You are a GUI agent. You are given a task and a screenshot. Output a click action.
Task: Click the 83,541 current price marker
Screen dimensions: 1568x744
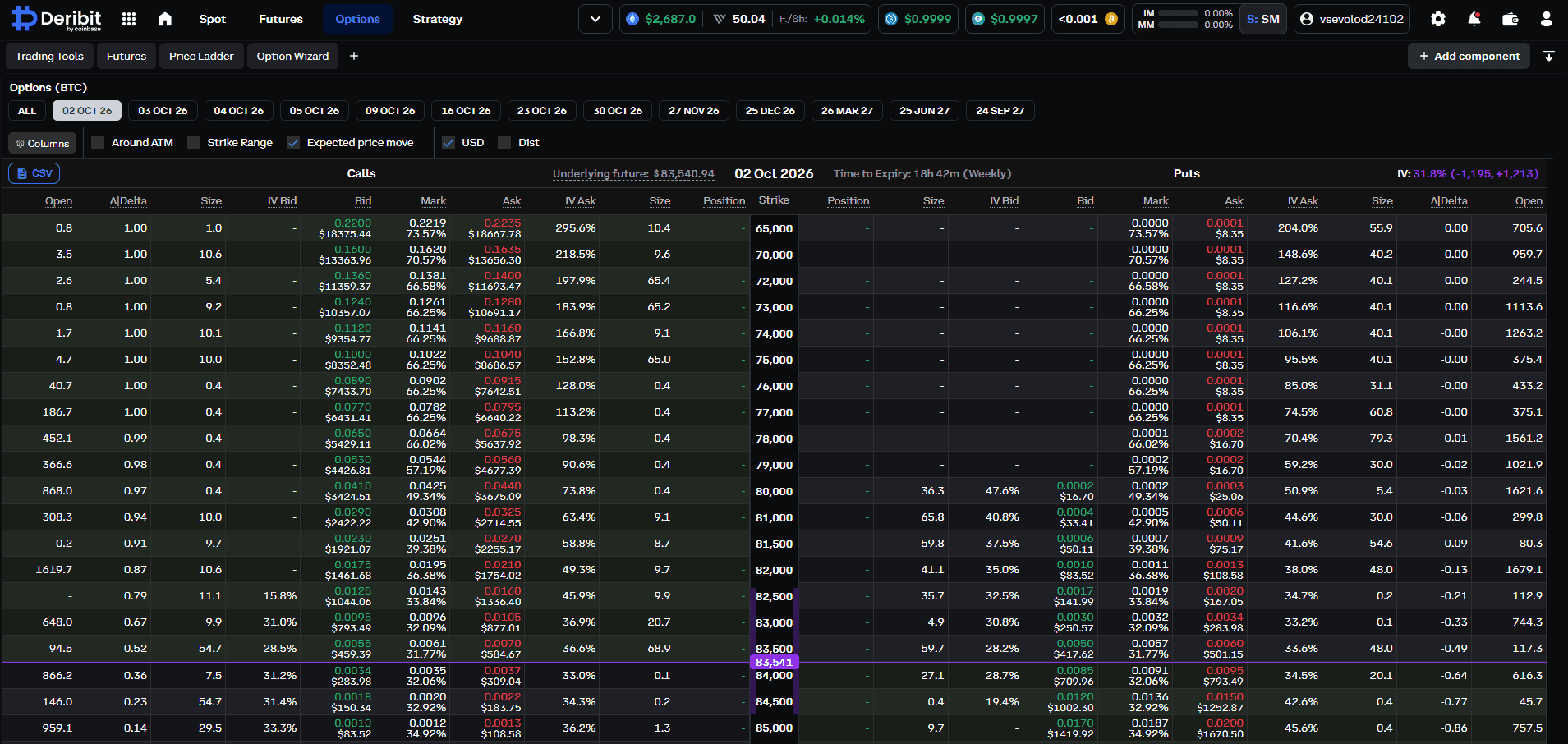coord(775,662)
